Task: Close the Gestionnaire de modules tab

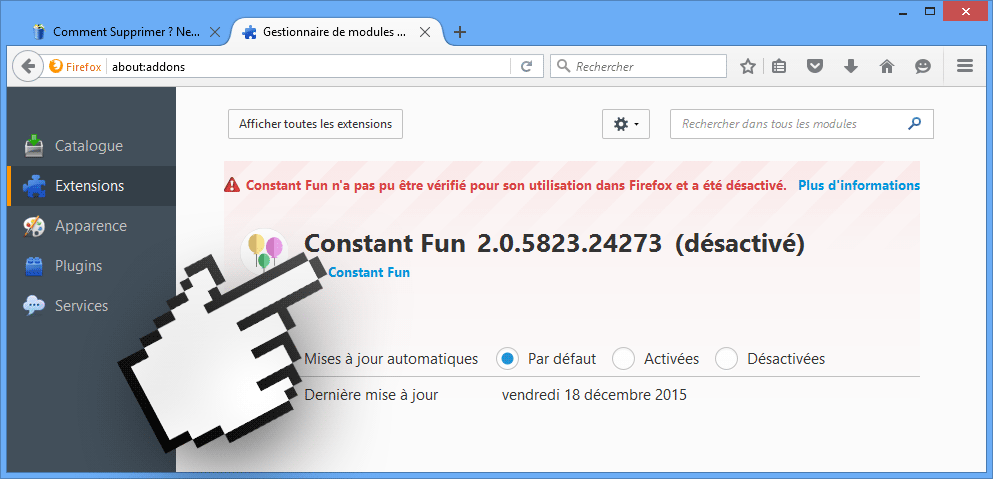Action: point(426,32)
